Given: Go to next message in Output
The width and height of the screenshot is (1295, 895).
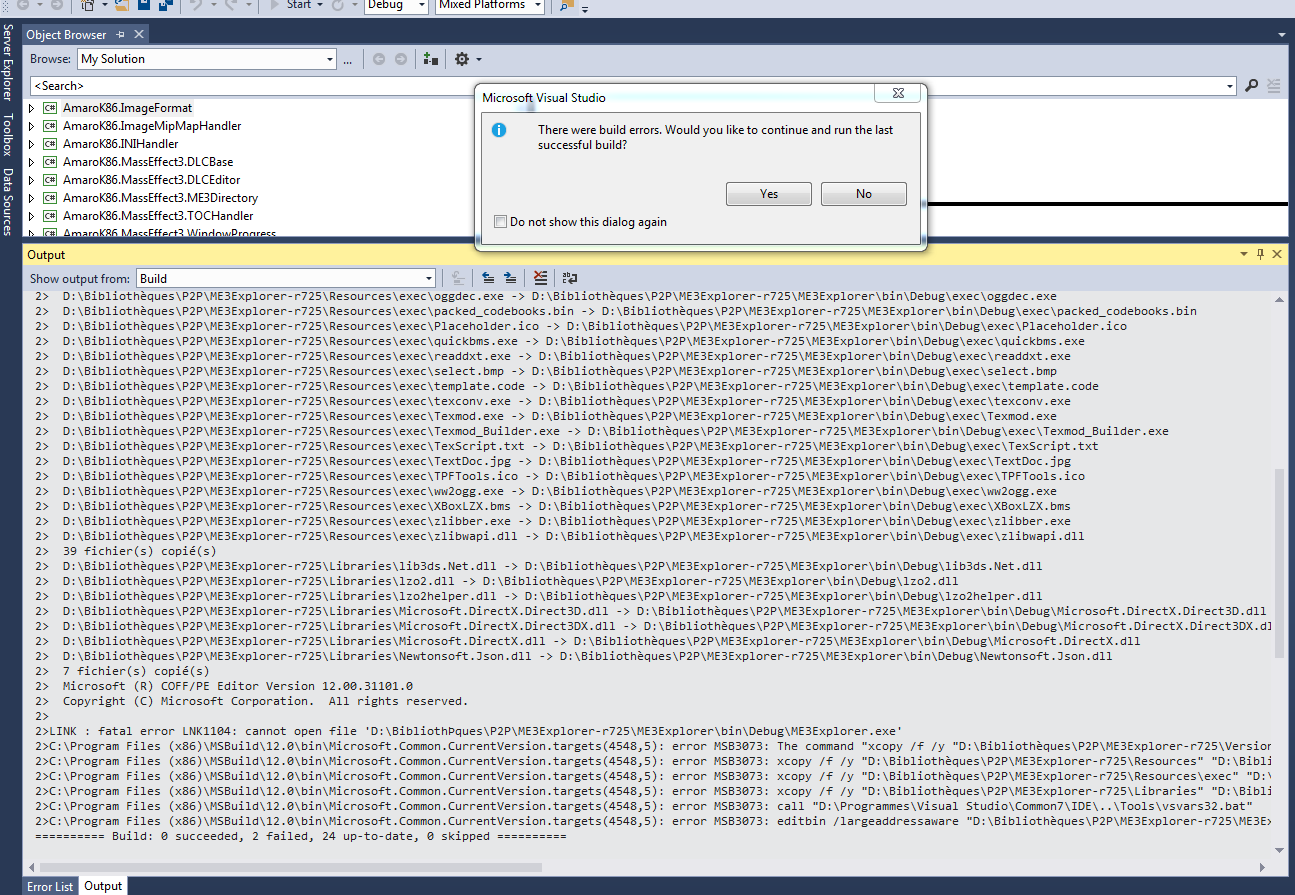Looking at the screenshot, I should tap(510, 279).
